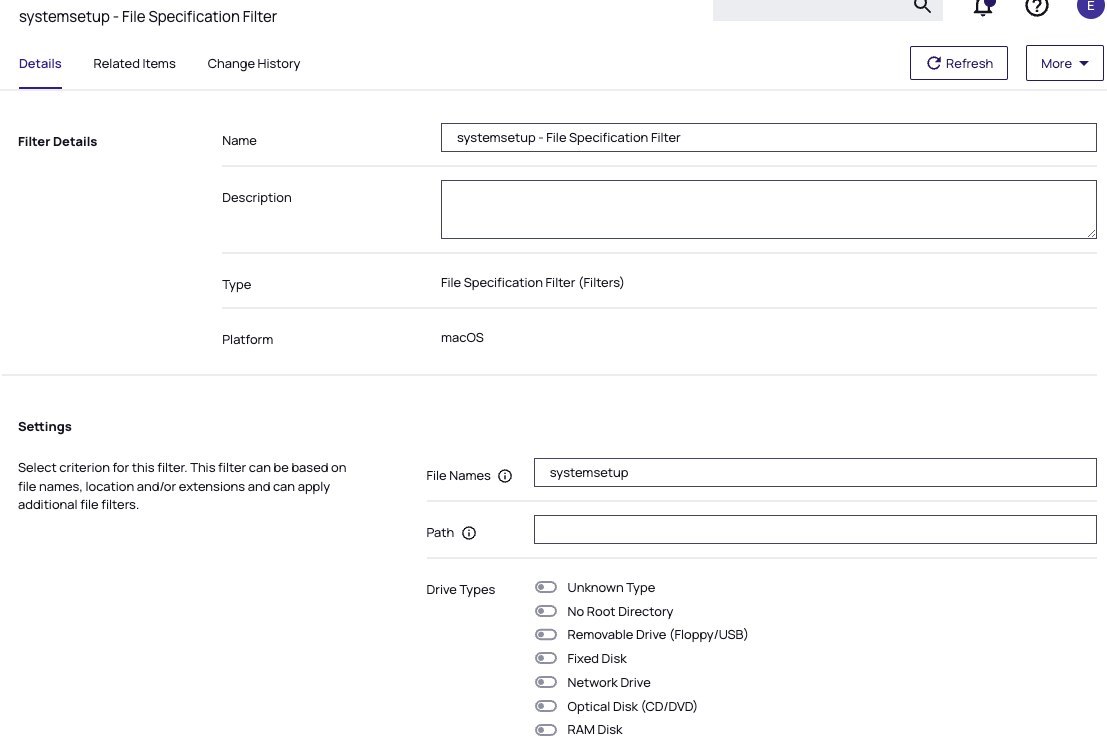Open the user profile avatar E

tap(1090, 6)
